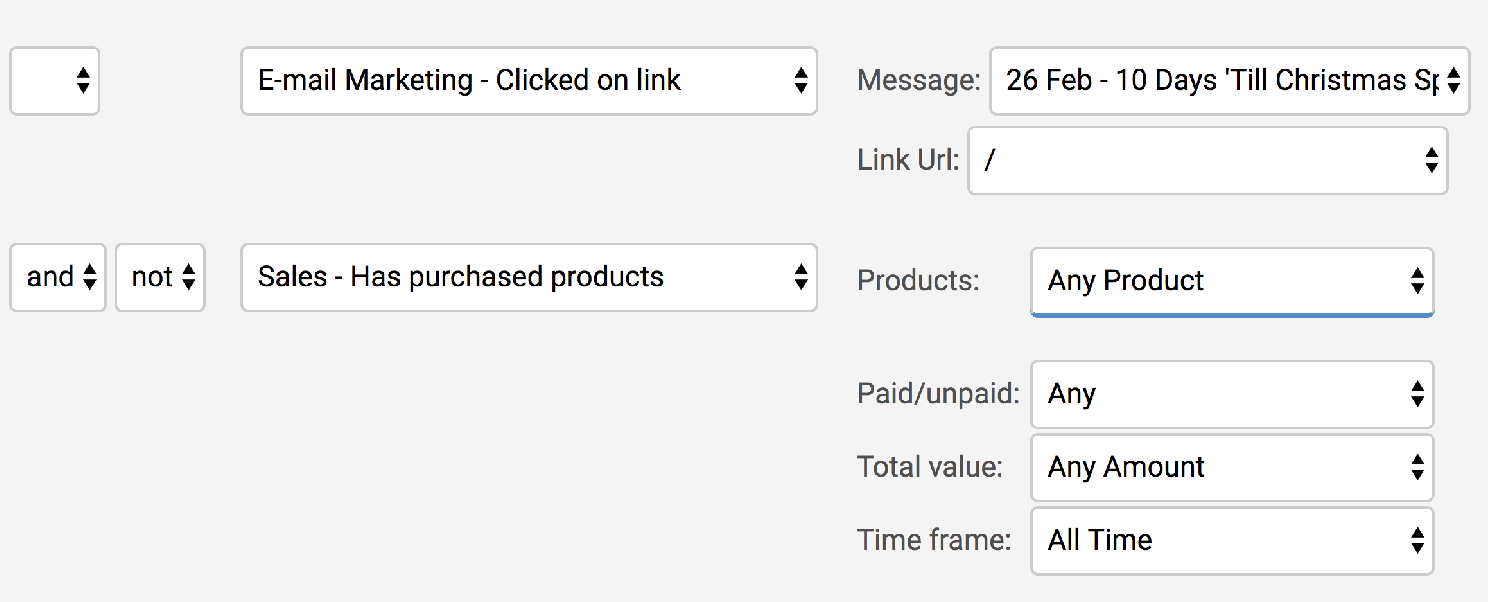Click the 'Time frame:' label
Viewport: 1488px width, 602px height.
(934, 541)
